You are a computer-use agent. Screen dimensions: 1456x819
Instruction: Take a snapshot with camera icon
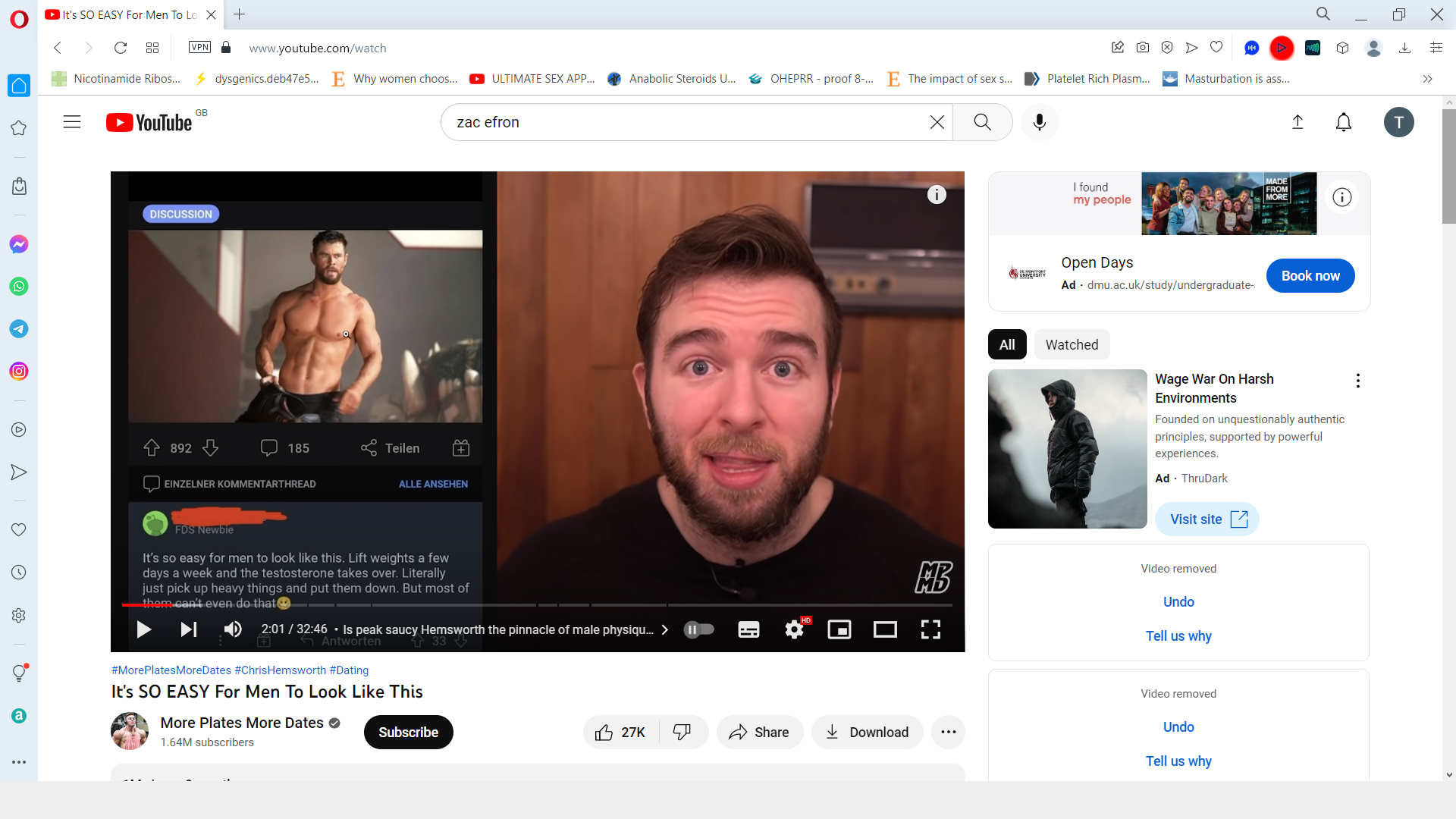(x=1143, y=48)
